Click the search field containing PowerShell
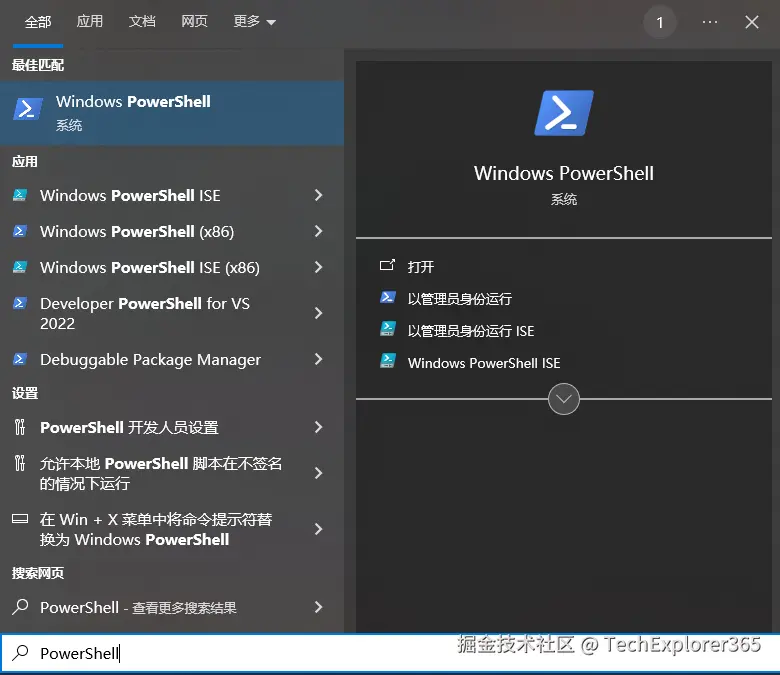This screenshot has width=780, height=675. (390, 653)
